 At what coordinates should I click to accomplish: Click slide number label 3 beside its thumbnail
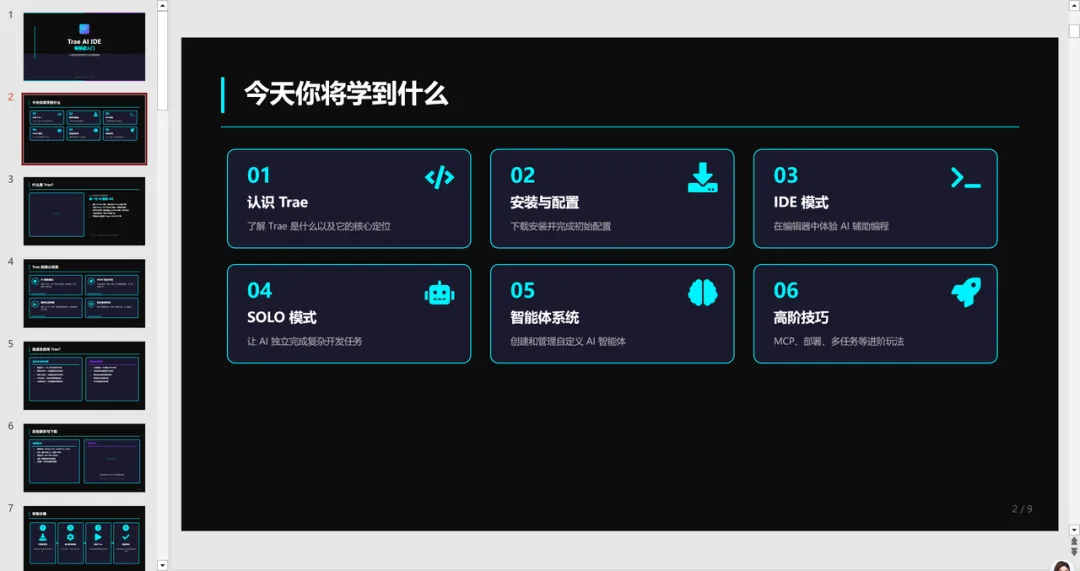click(10, 179)
